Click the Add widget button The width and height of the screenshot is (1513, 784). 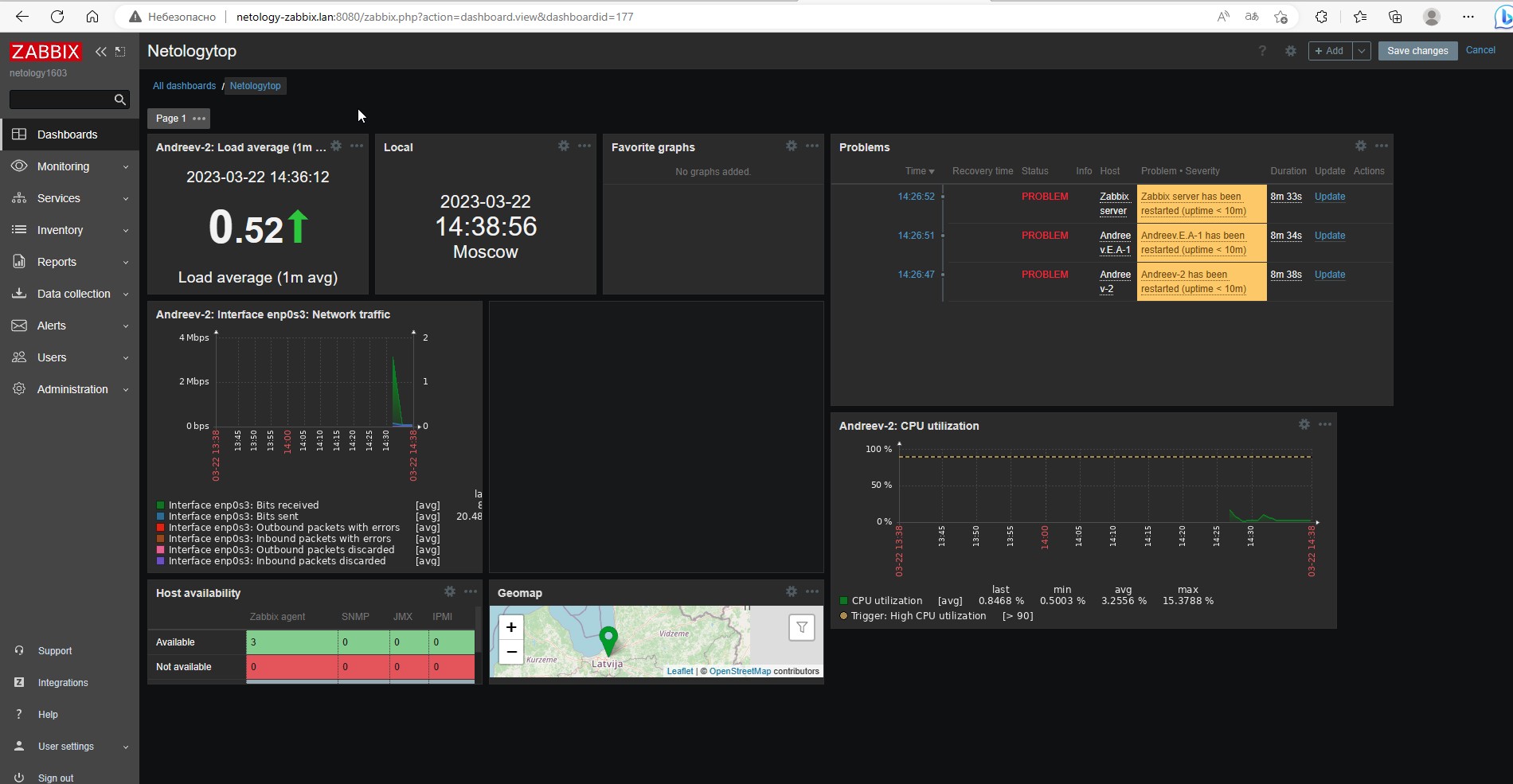point(1329,51)
